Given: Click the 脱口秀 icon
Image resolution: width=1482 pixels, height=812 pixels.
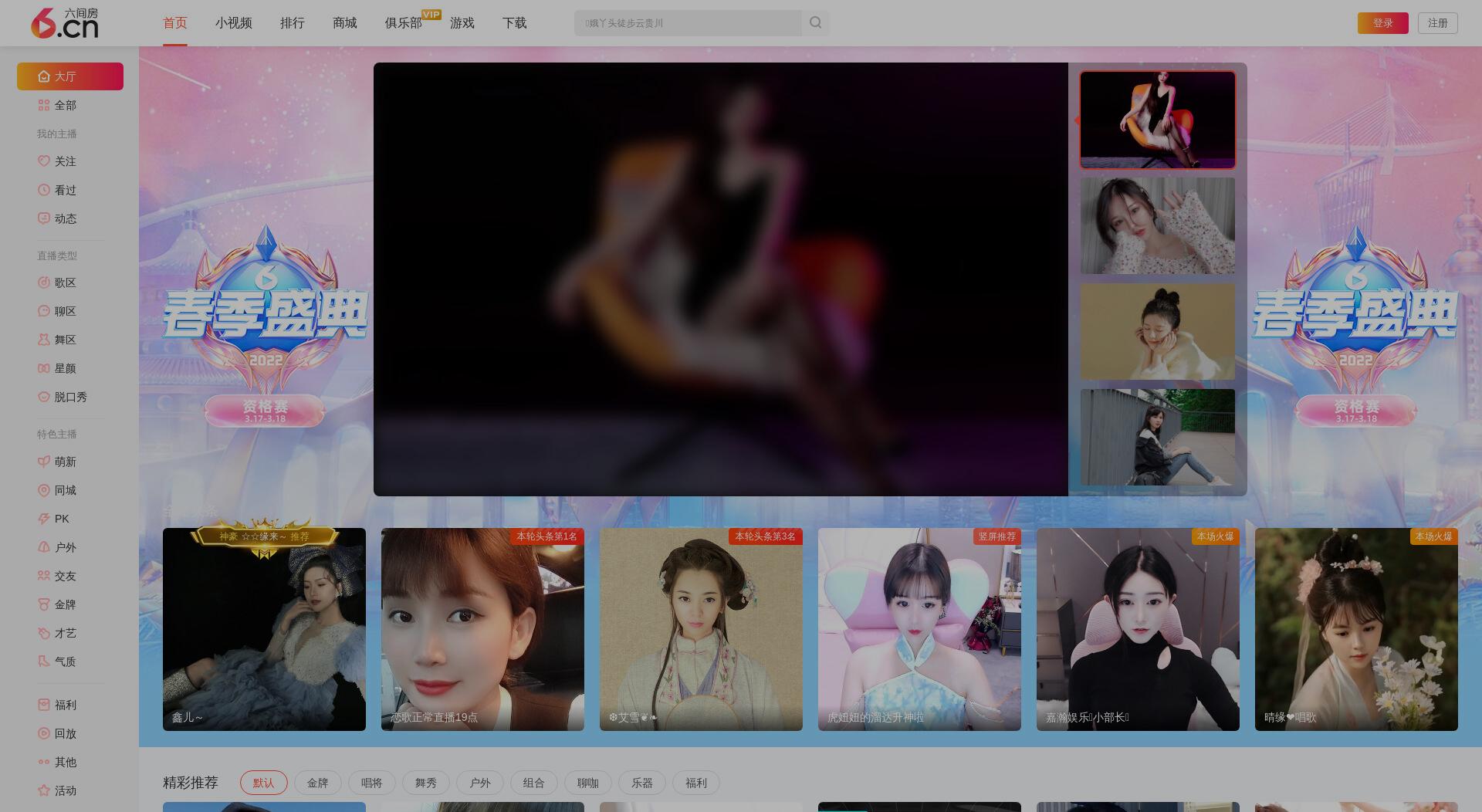Looking at the screenshot, I should tap(44, 397).
